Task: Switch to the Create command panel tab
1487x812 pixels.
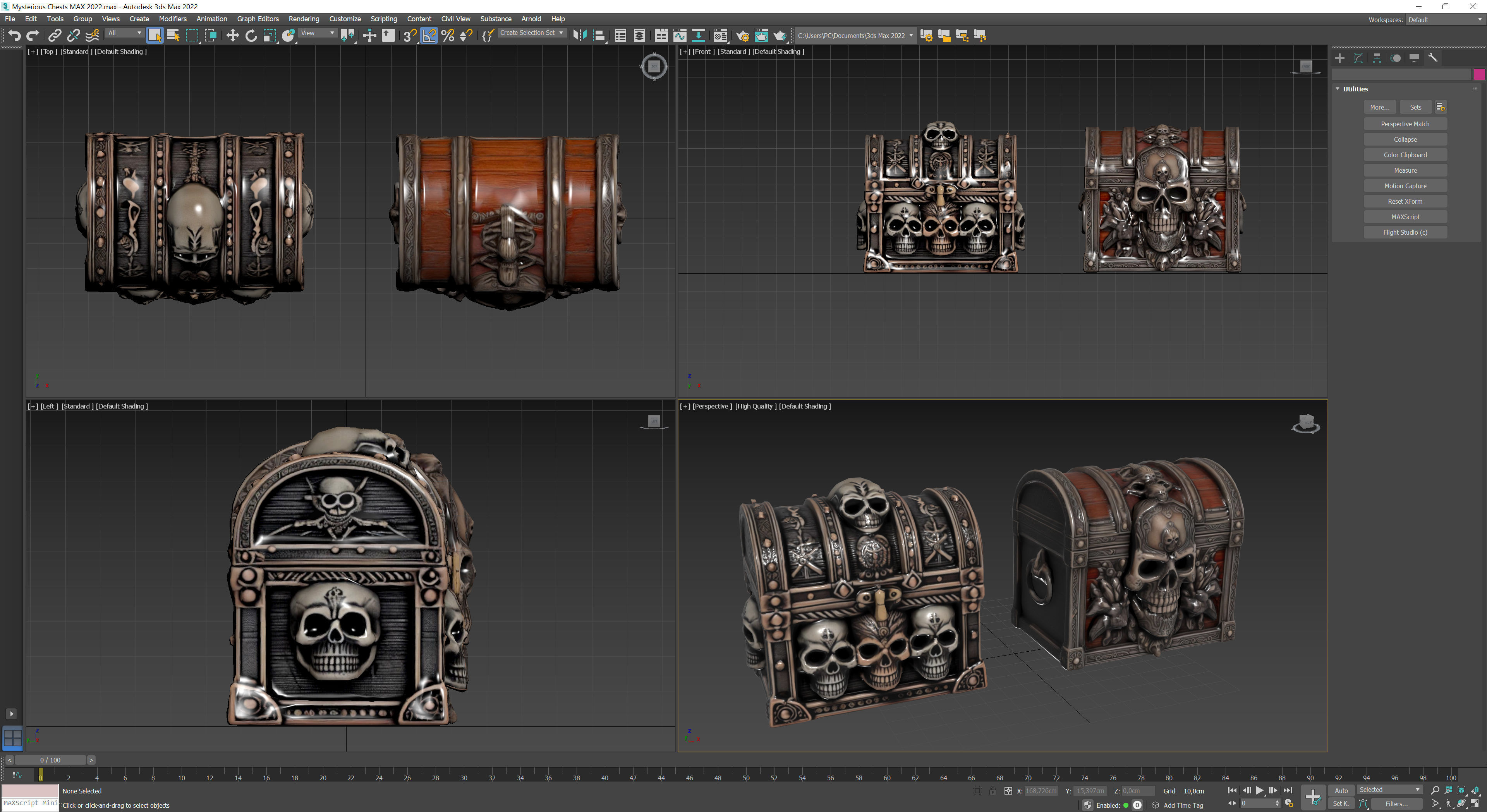Action: (1340, 58)
